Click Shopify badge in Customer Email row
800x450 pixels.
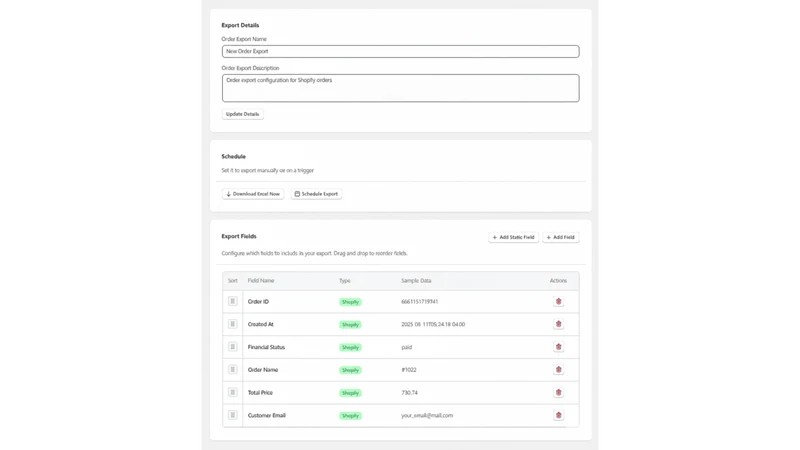[x=351, y=416]
